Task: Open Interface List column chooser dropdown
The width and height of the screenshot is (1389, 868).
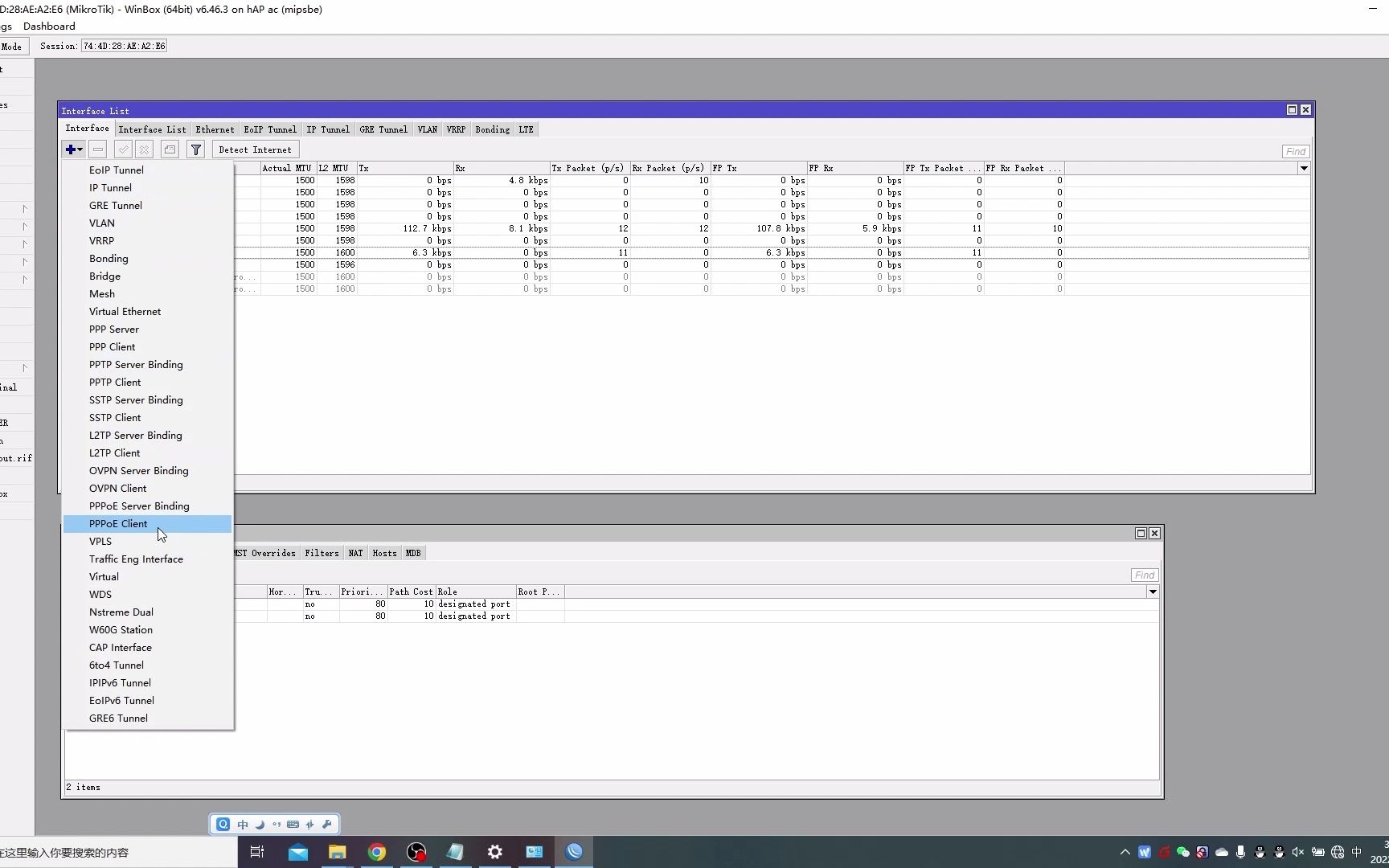Action: point(1304,168)
